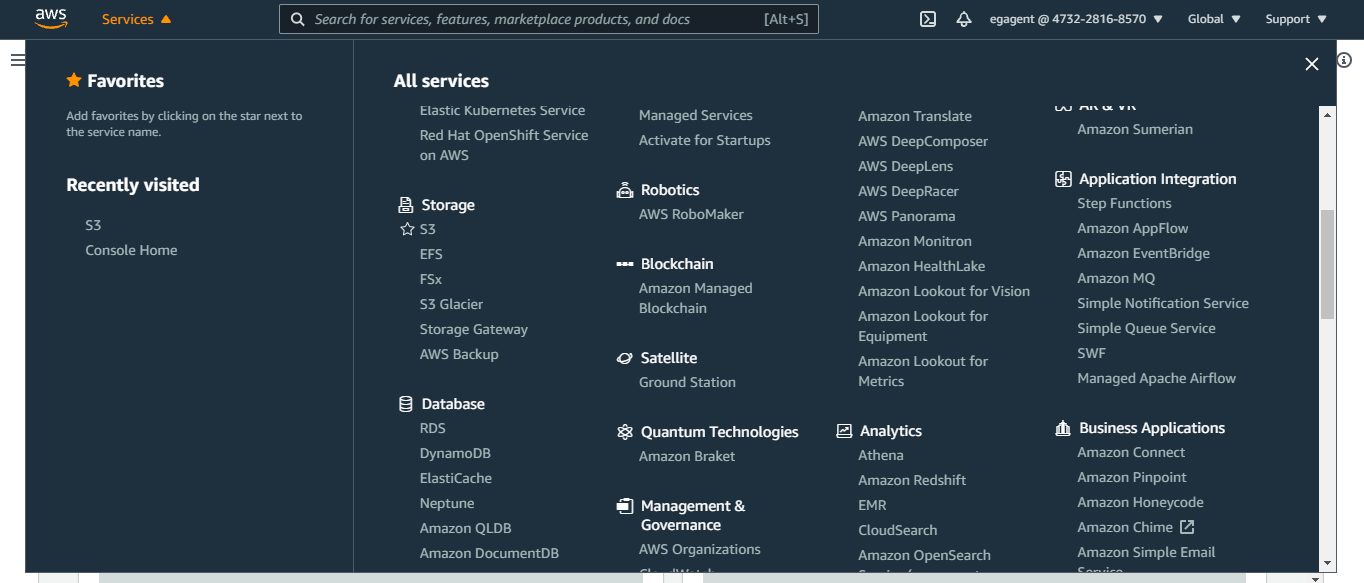The image size is (1364, 583).
Task: Expand the egagent account dropdown
Action: point(1076,19)
